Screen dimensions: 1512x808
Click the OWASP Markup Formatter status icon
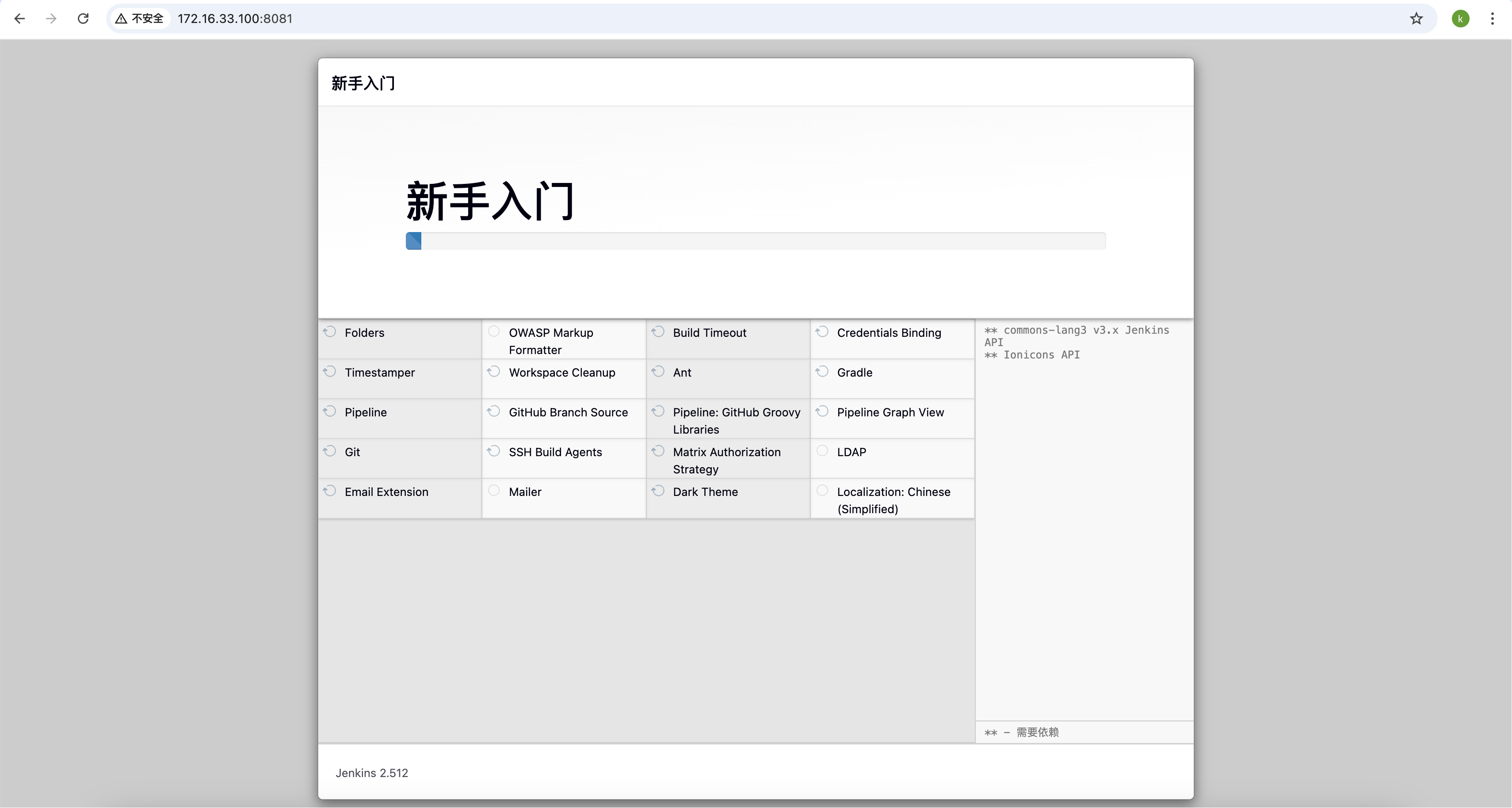pos(494,332)
